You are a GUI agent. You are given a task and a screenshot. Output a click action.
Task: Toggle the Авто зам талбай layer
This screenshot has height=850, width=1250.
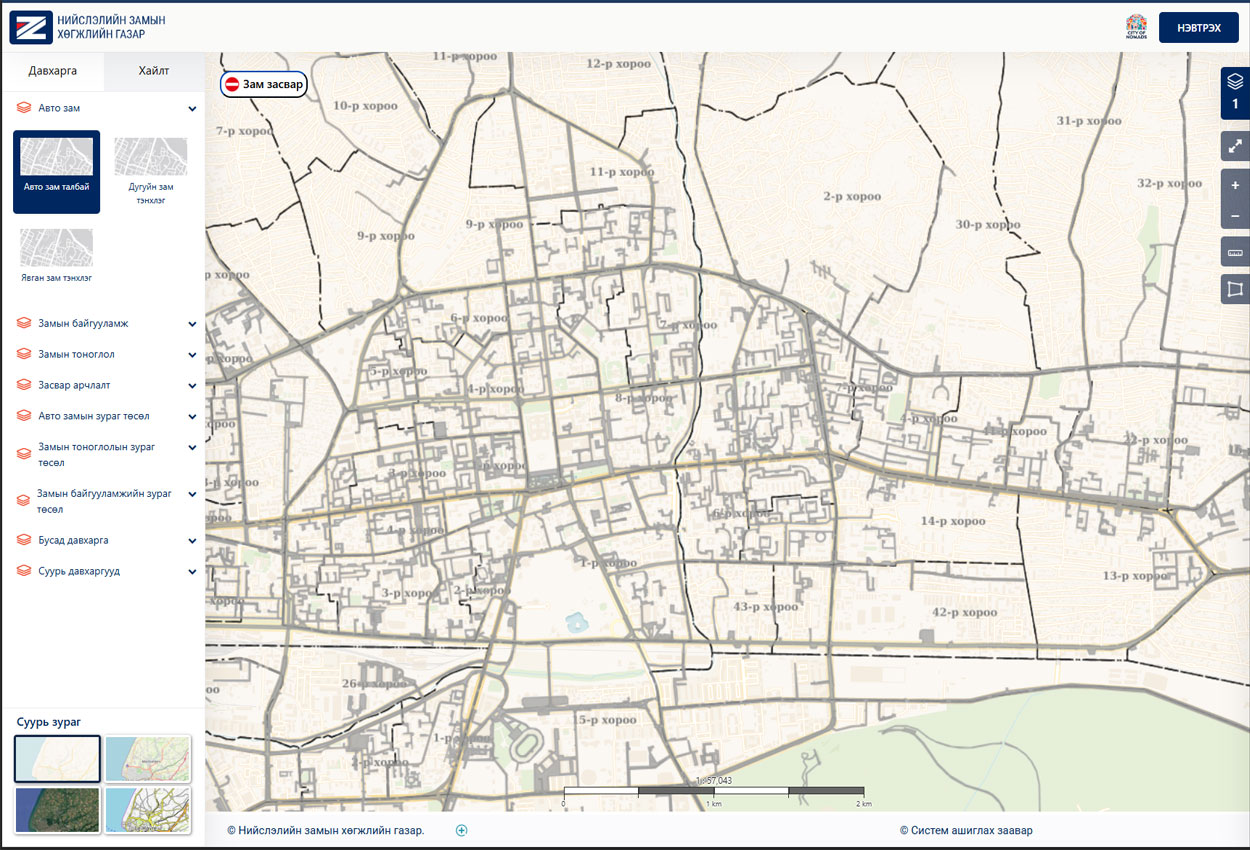tap(57, 171)
